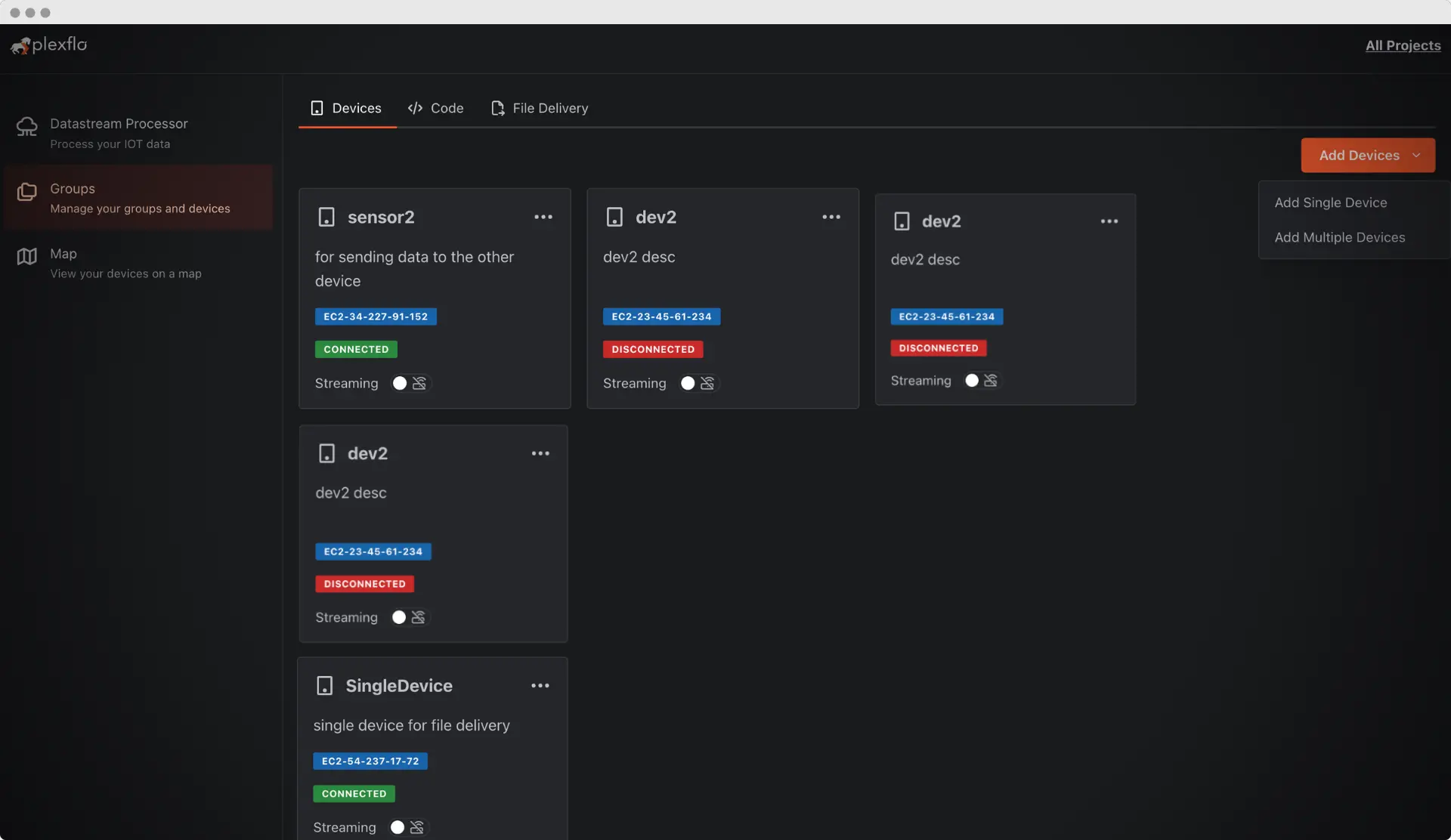
Task: Click the sensor2 device icon
Action: pyautogui.click(x=326, y=218)
